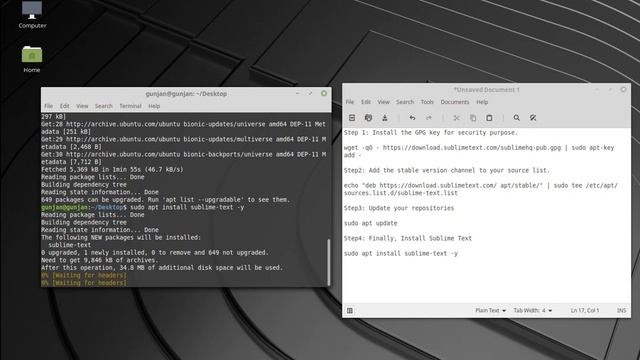Click terminal line 'The following NEW packages will be installed:'

(x=121, y=238)
